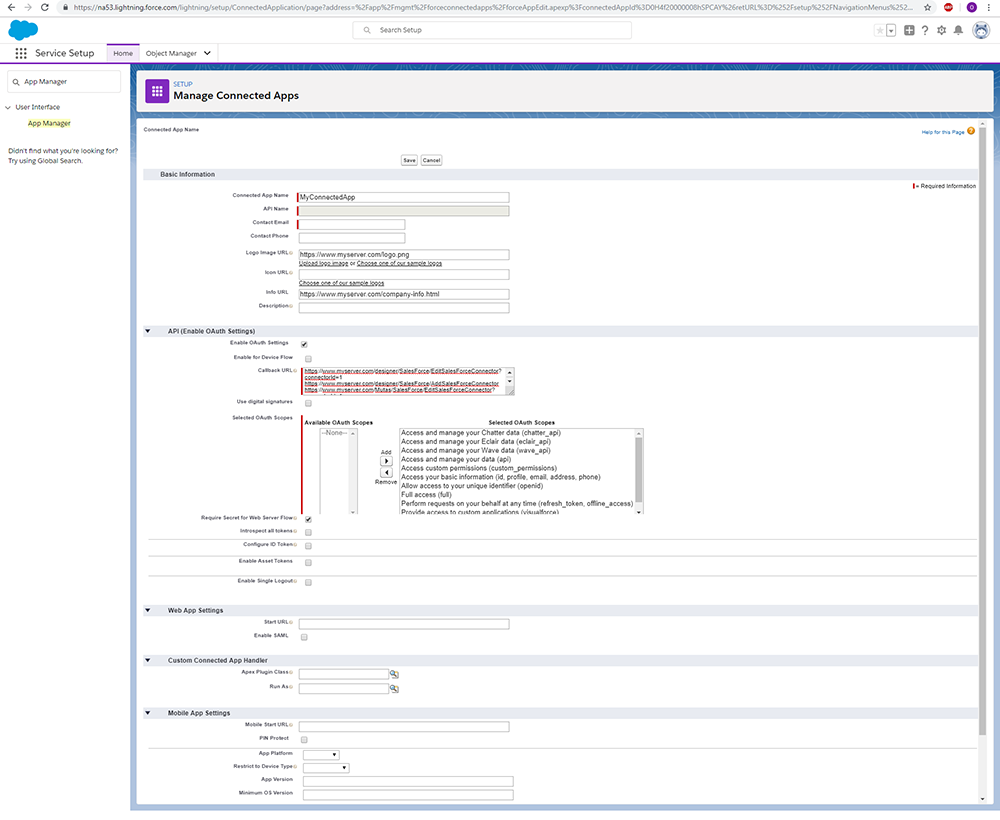
Task: Collapse Web App Settings section
Action: [x=148, y=611]
